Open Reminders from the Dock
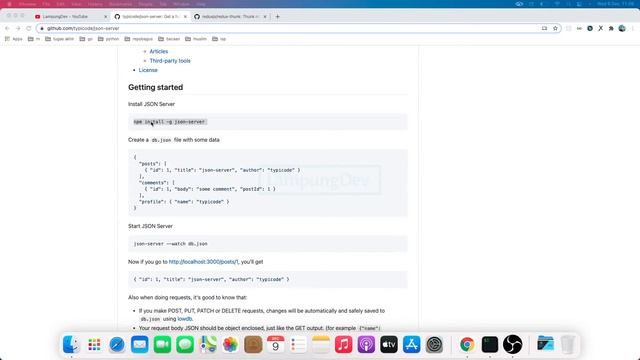 click(x=298, y=344)
